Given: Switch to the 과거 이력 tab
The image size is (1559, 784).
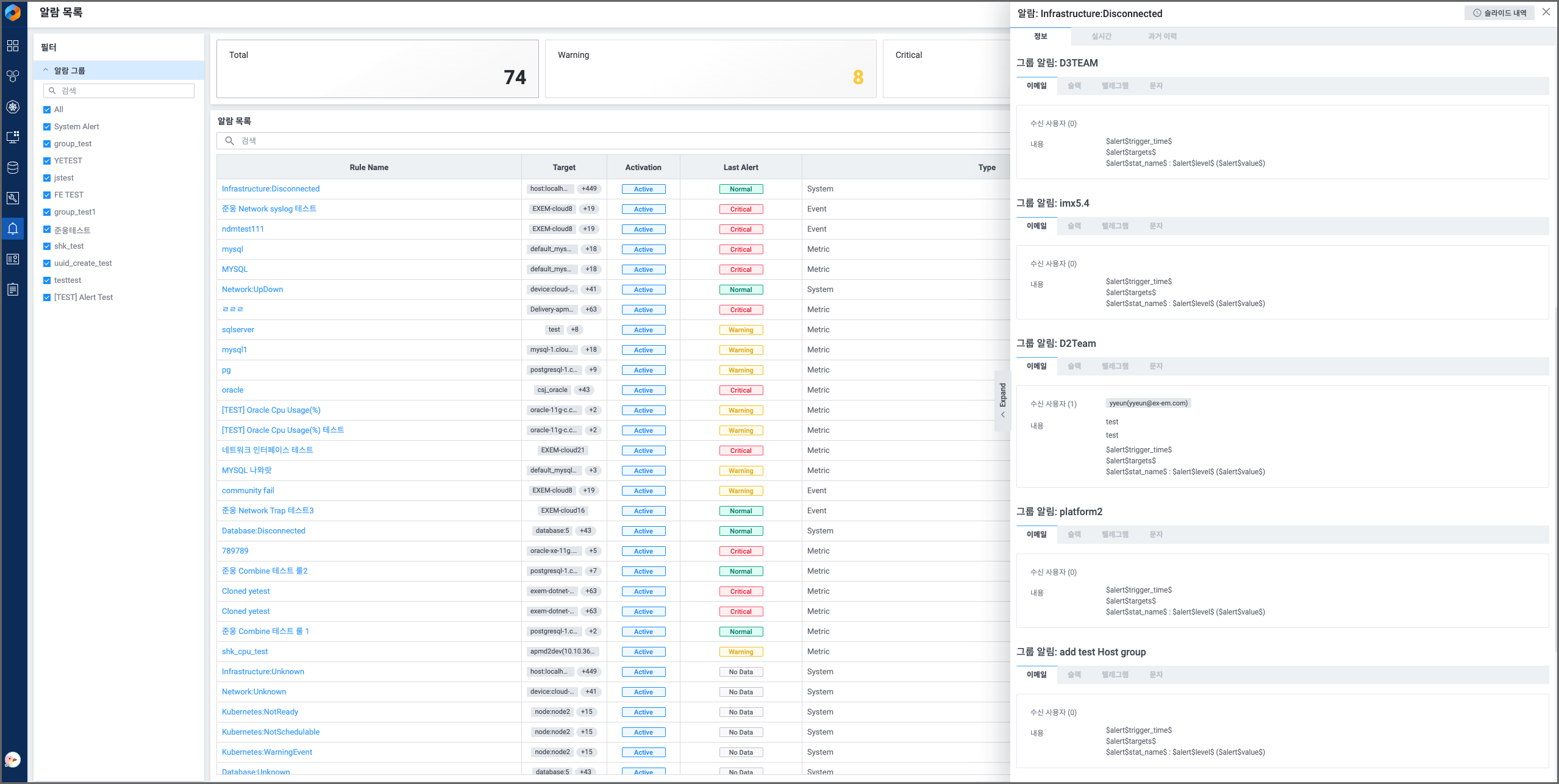Looking at the screenshot, I should (x=1162, y=37).
